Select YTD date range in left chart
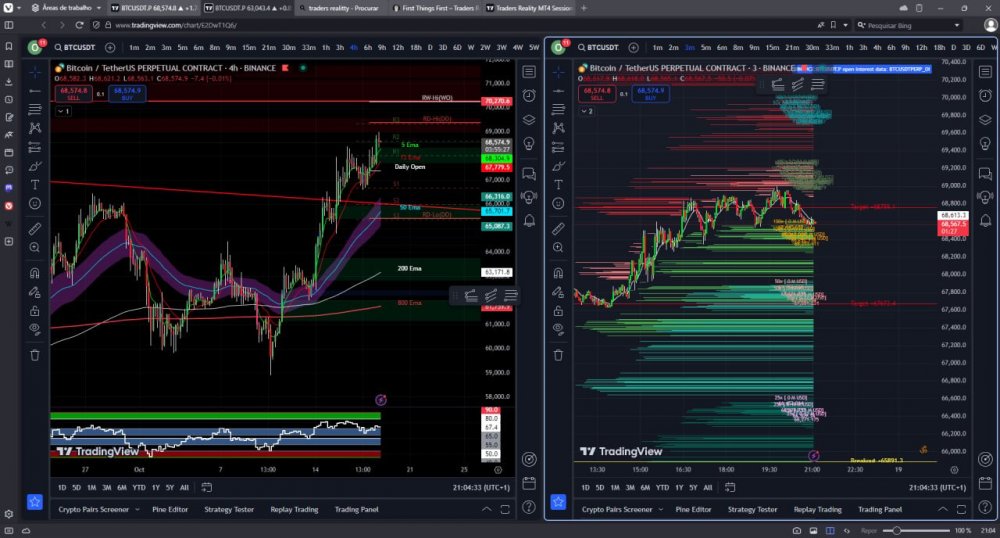Viewport: 1000px width, 538px height. tap(138, 488)
